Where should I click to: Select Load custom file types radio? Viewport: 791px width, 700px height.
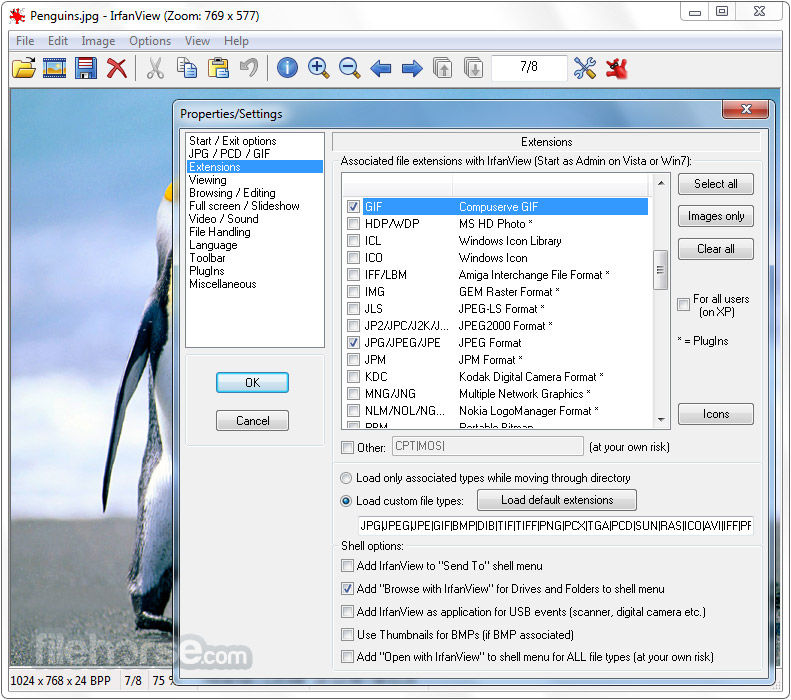click(x=346, y=501)
